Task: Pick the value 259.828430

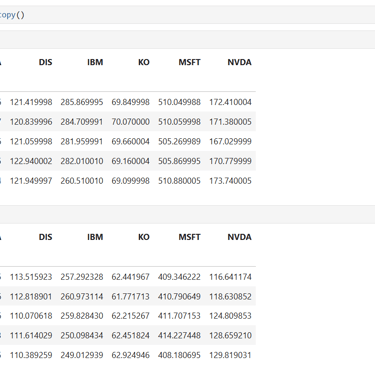Action: [x=82, y=316]
